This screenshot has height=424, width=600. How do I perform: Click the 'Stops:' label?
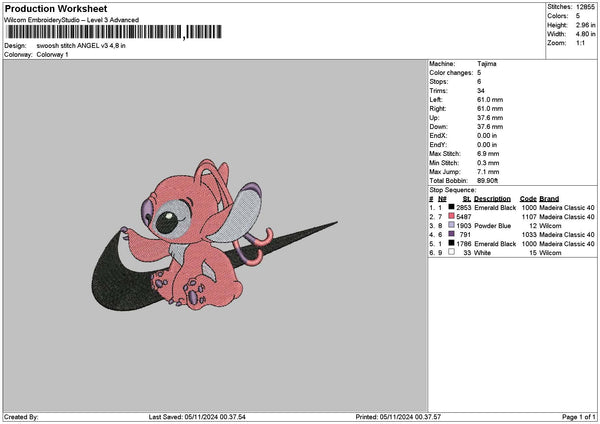439,82
